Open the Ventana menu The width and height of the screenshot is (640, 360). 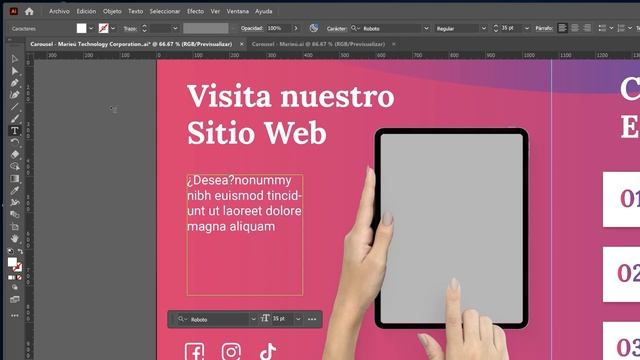[238, 11]
